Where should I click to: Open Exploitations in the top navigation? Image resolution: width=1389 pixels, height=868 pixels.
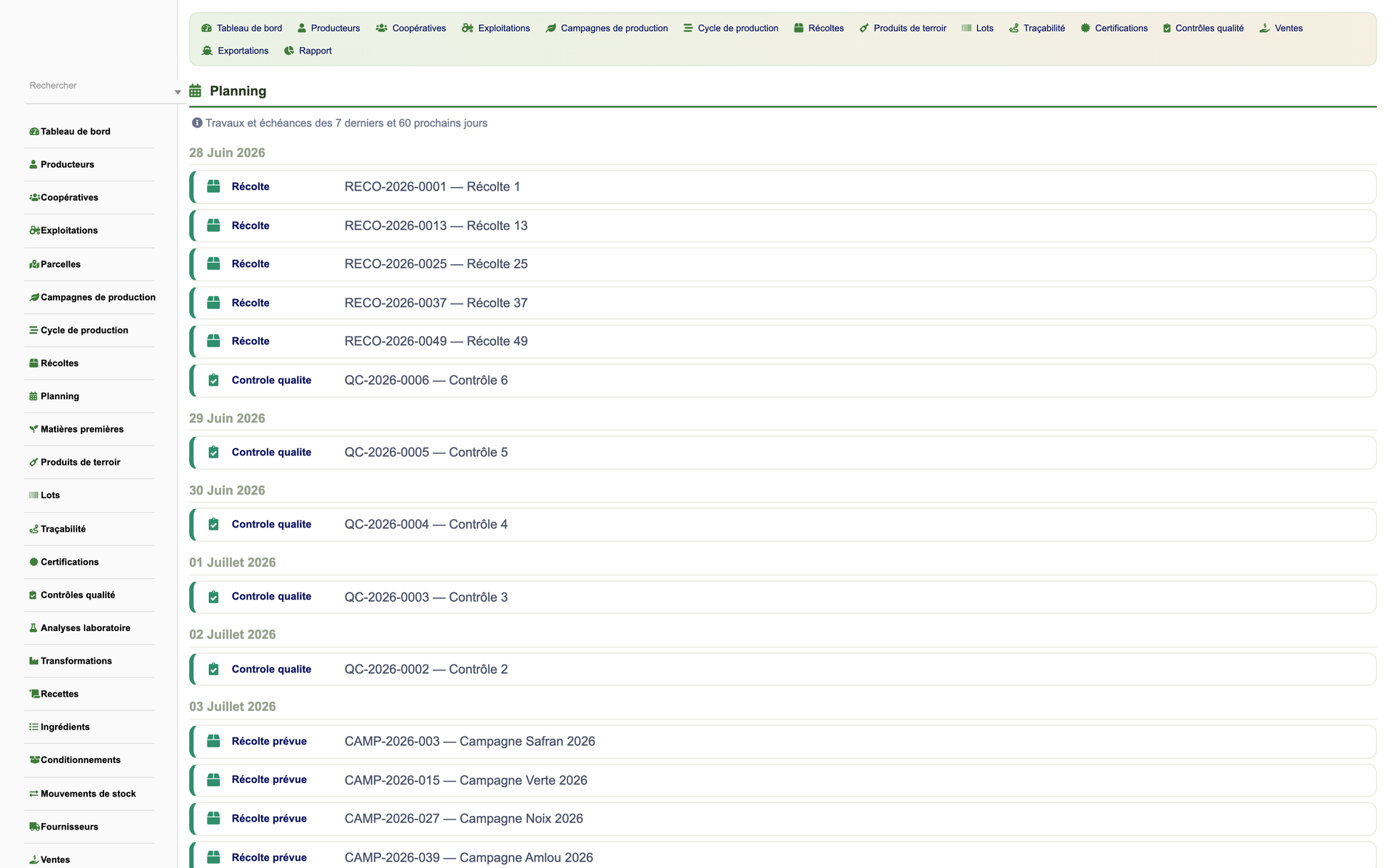coord(495,29)
